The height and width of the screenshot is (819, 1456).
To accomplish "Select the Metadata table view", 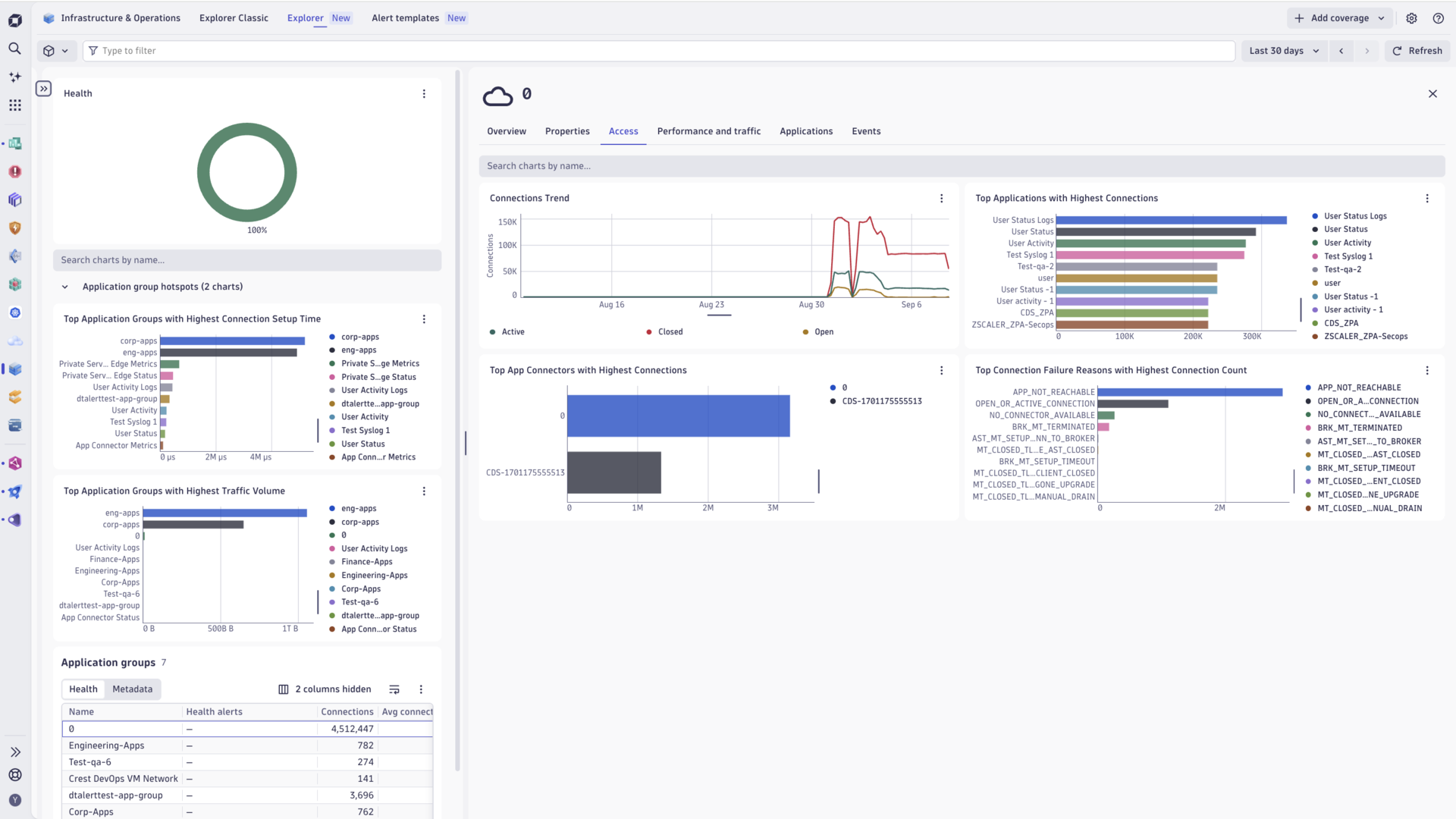I will [133, 689].
